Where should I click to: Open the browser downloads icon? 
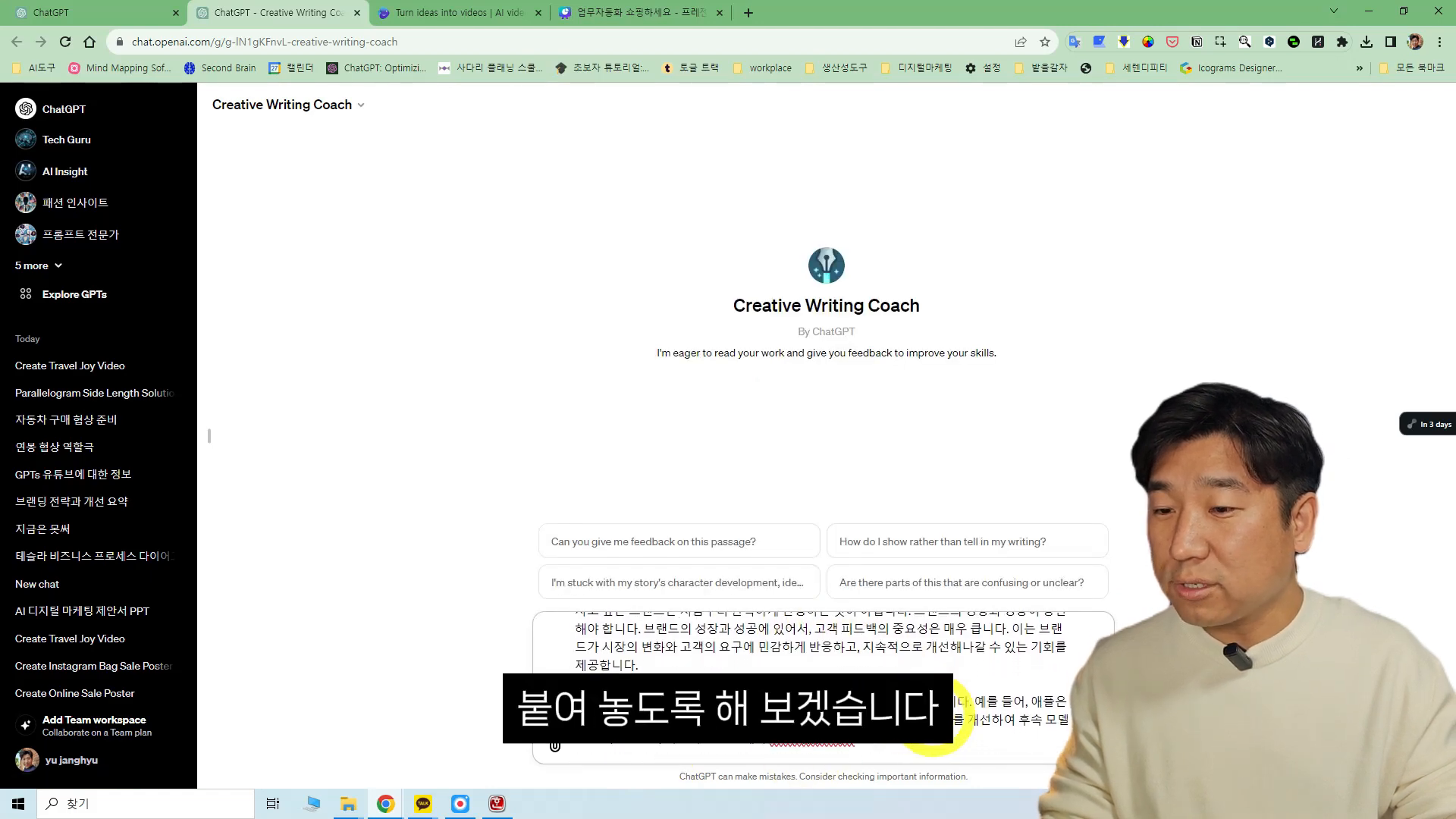click(1367, 42)
